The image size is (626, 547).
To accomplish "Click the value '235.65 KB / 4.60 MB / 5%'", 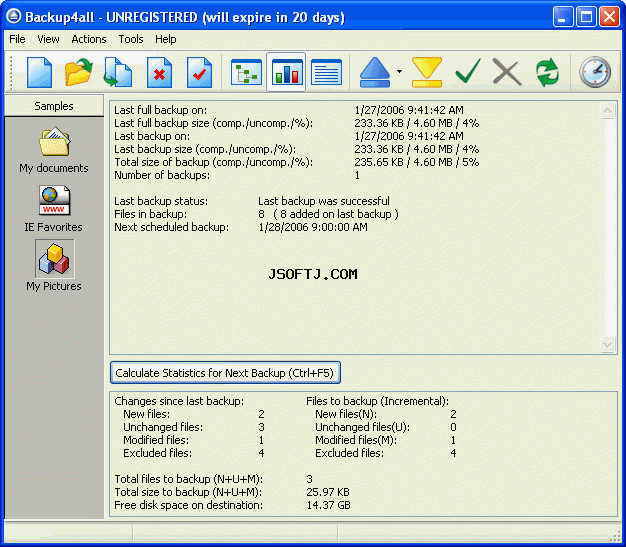I will coord(416,162).
